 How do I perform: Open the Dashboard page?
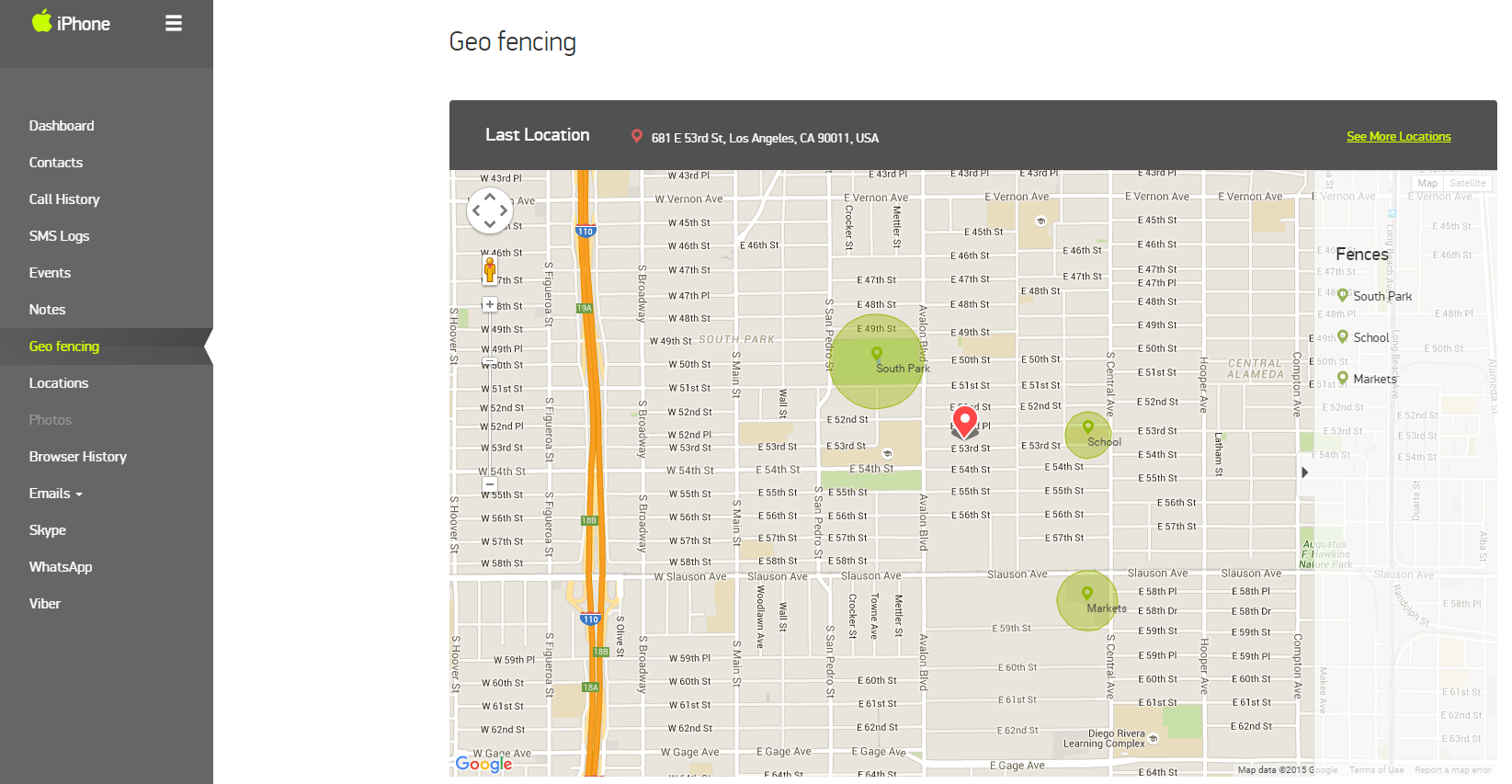(x=62, y=126)
